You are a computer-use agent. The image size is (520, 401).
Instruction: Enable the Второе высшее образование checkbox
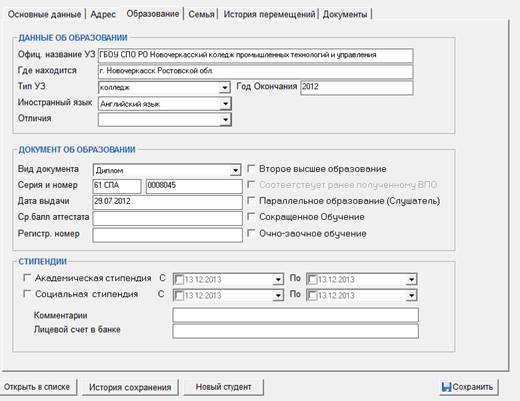click(251, 168)
